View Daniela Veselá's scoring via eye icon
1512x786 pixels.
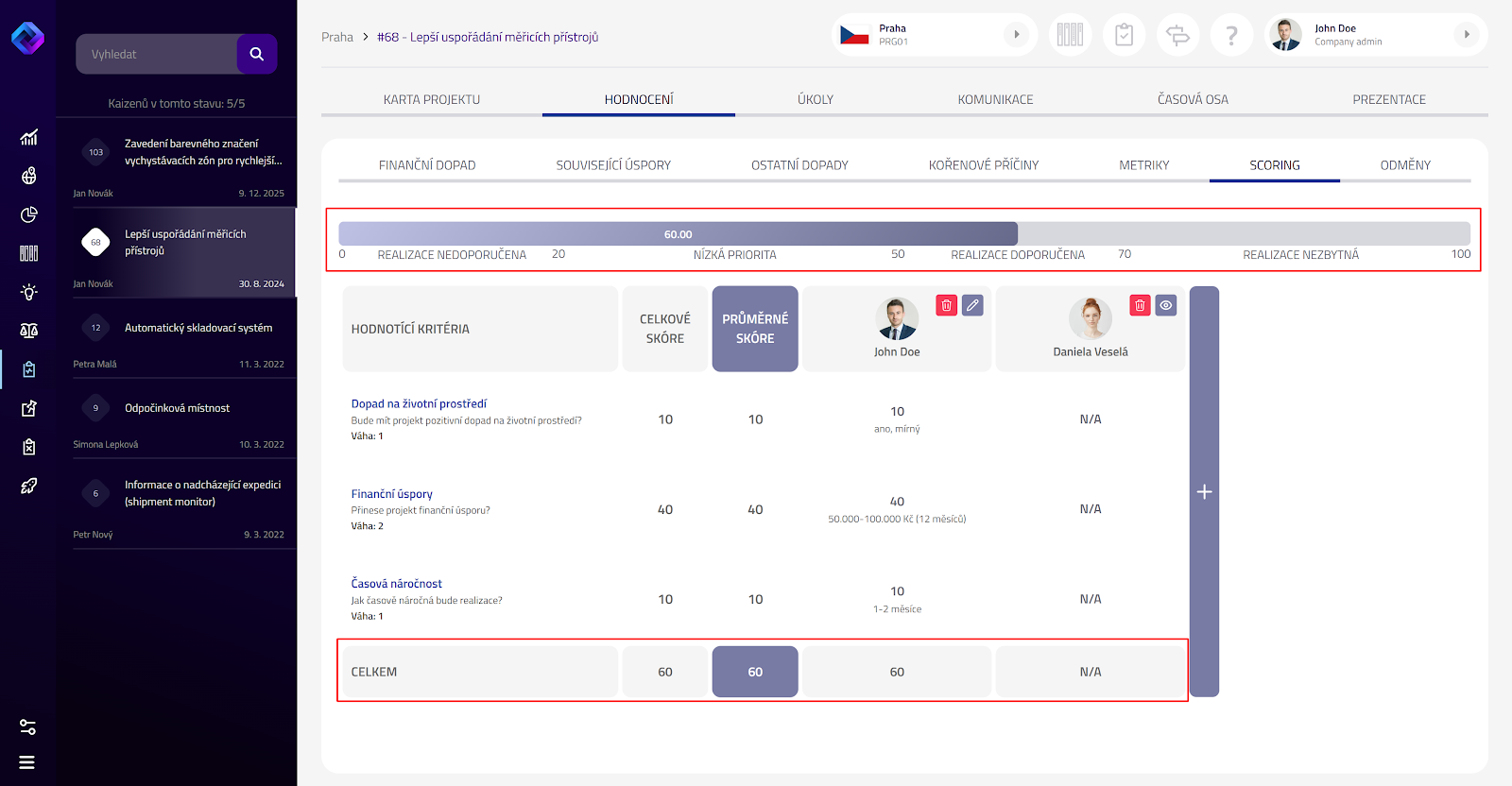tap(1166, 305)
